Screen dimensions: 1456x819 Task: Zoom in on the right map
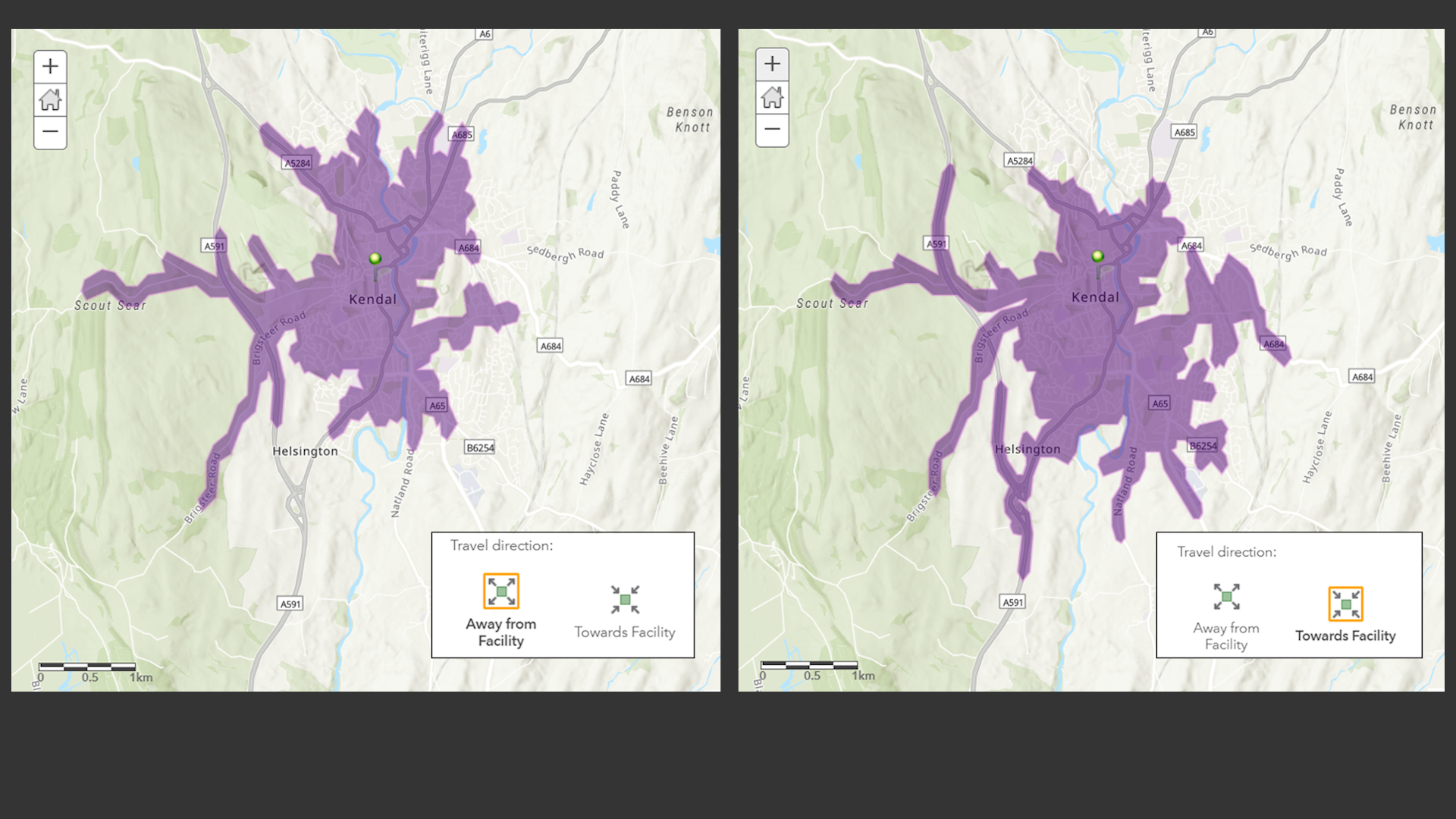click(x=772, y=64)
